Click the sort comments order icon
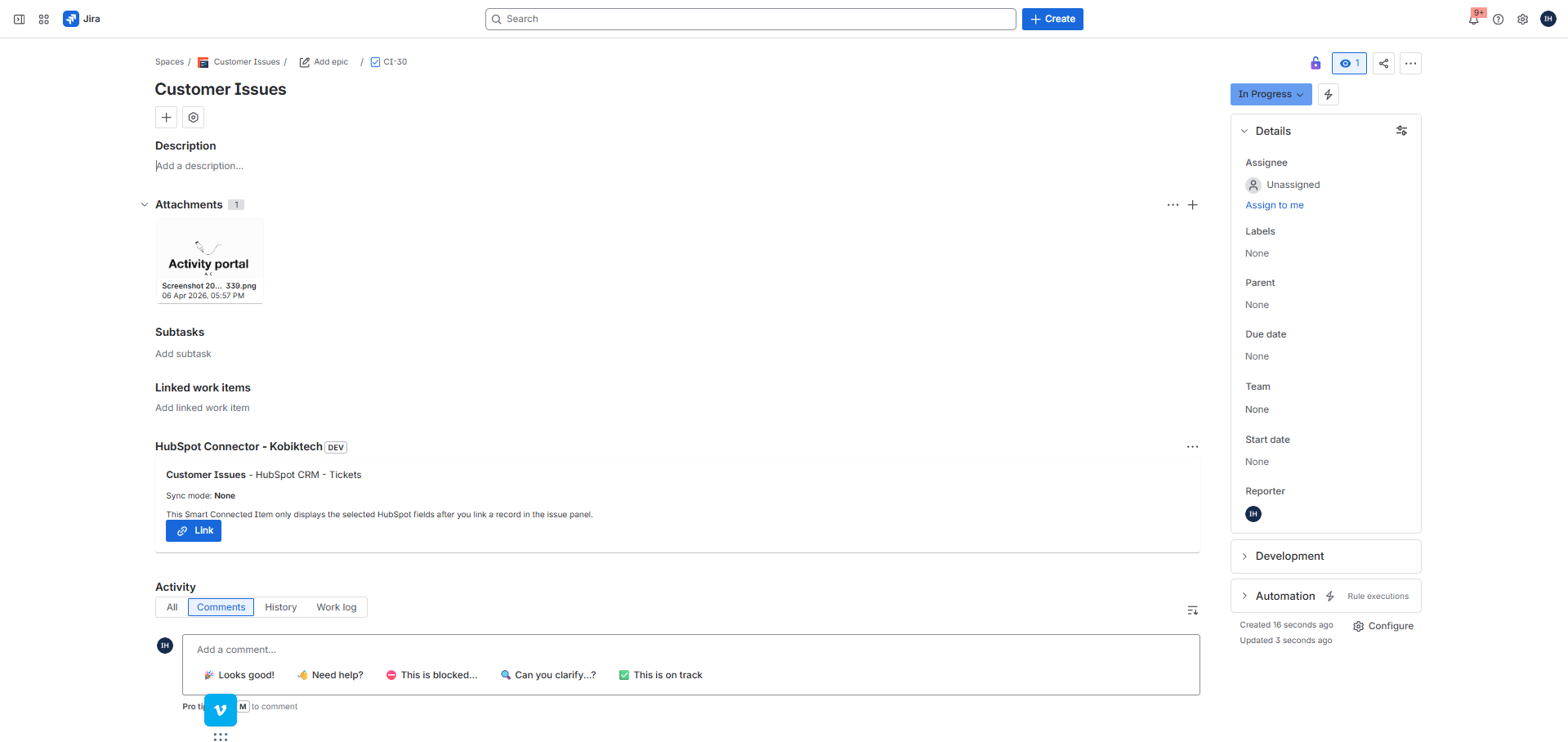Screen dimensions: 1568x742 click(1192, 610)
